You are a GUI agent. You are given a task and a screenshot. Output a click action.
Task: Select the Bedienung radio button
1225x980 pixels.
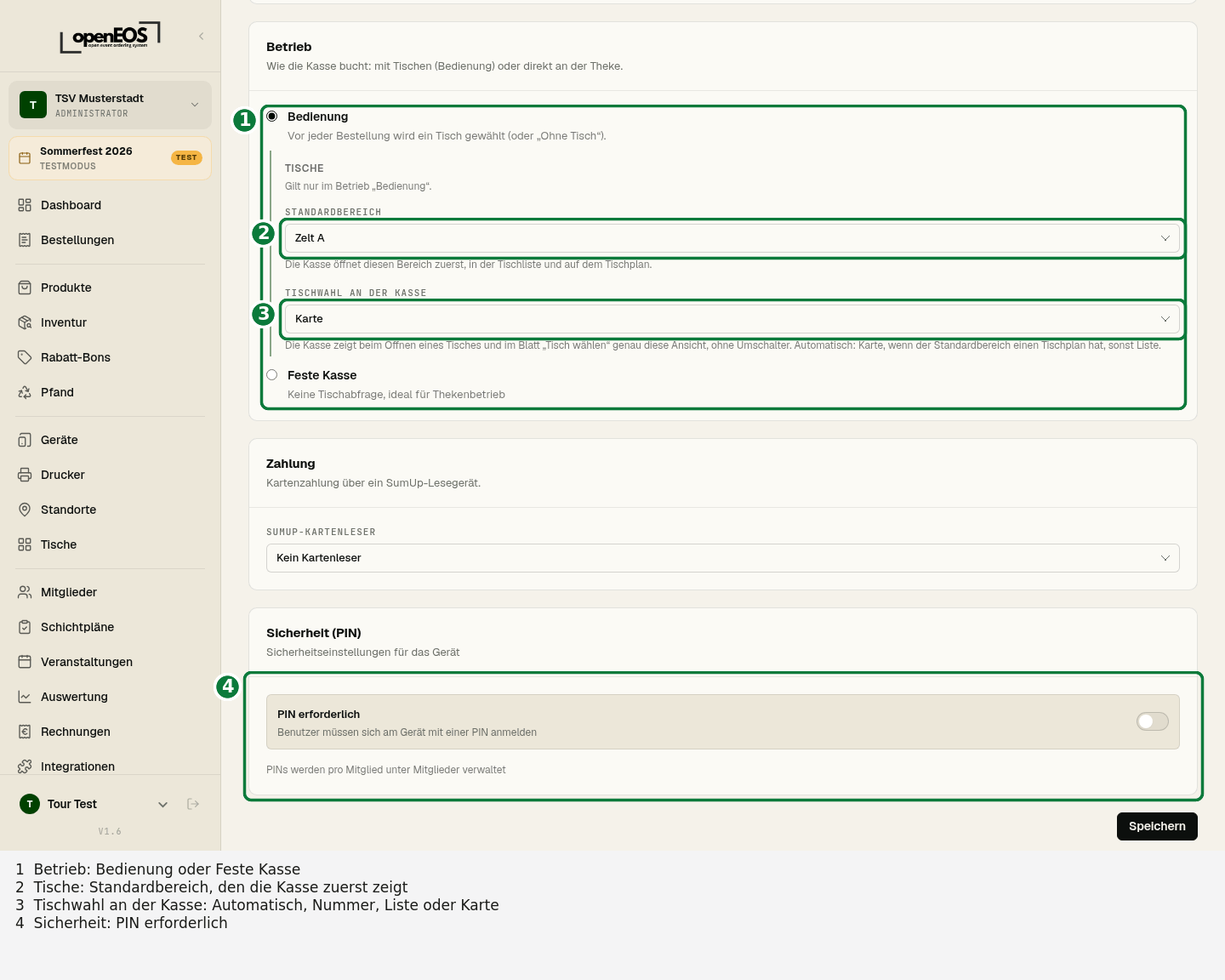272,117
